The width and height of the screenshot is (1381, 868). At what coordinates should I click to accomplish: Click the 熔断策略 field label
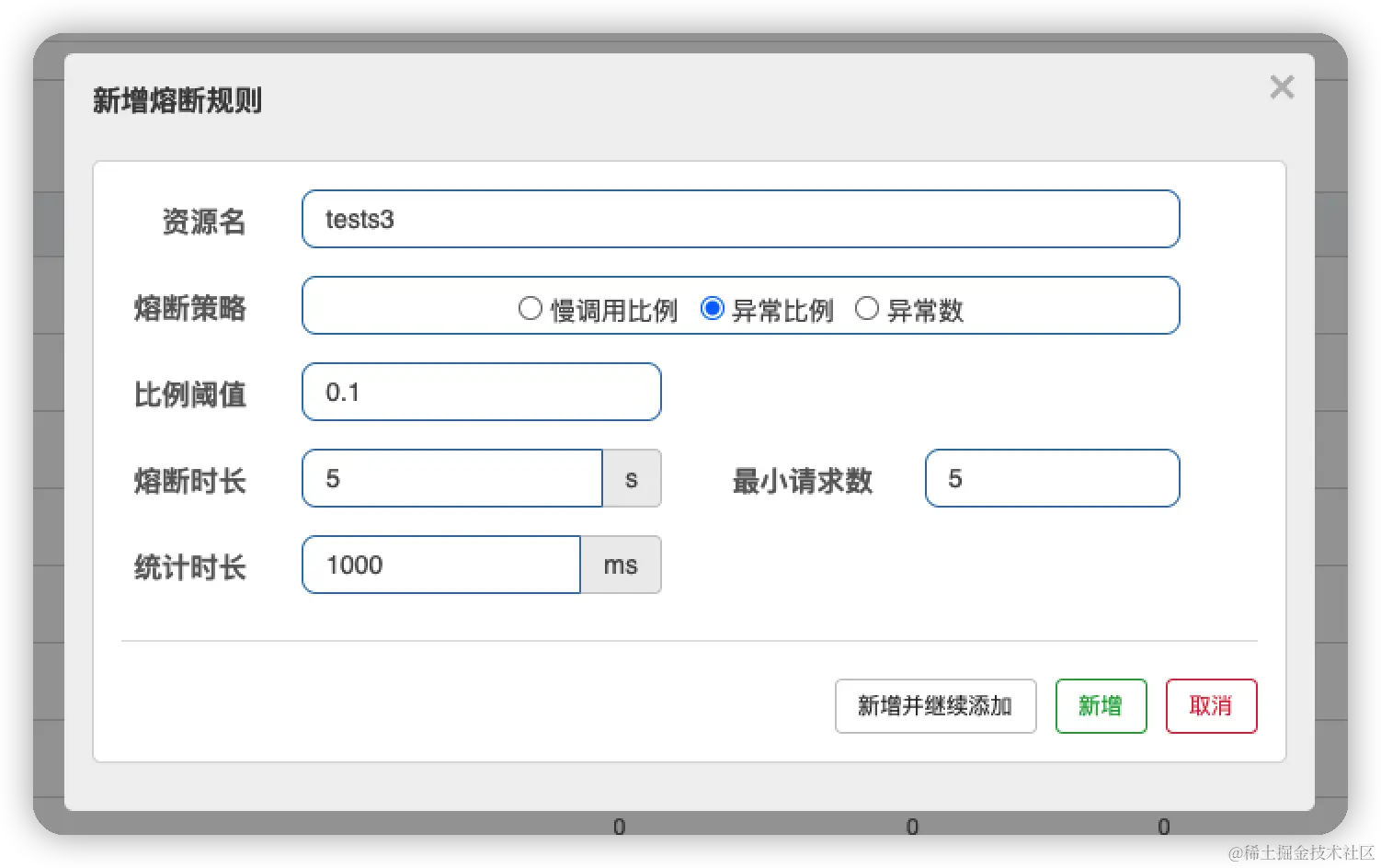click(189, 309)
